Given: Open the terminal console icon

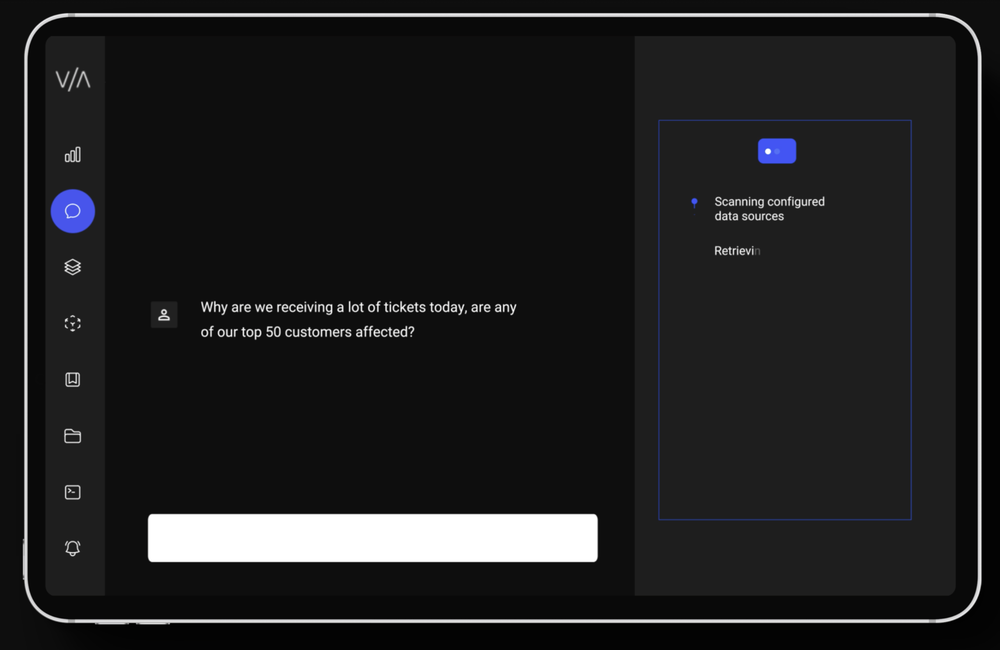Looking at the screenshot, I should click(73, 492).
